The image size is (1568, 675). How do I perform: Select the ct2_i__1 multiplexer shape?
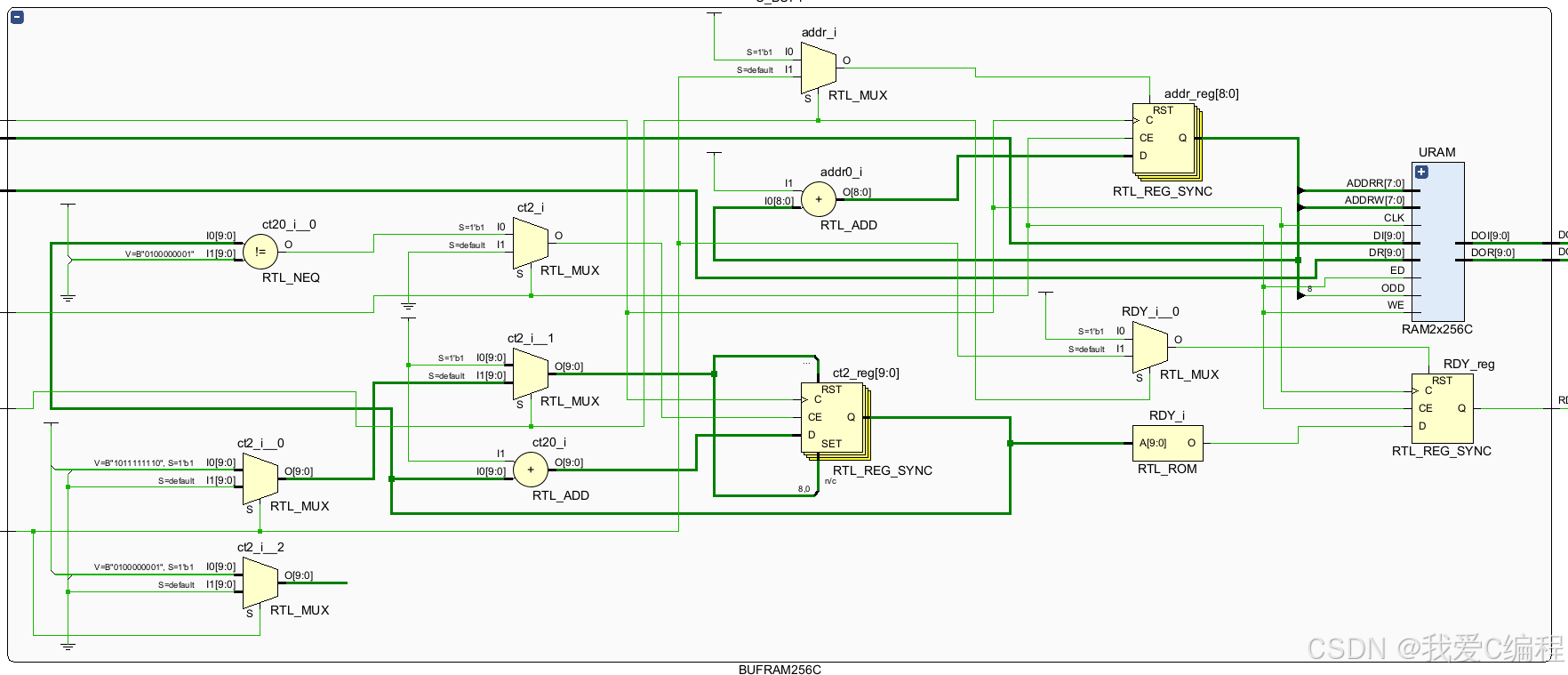click(x=531, y=374)
